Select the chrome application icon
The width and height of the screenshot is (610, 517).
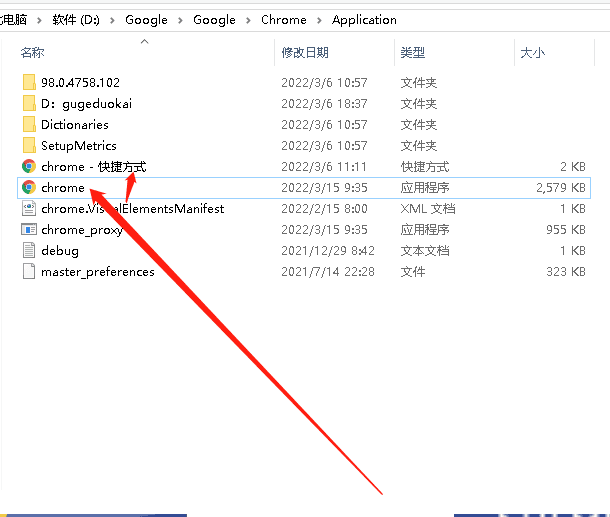29,188
